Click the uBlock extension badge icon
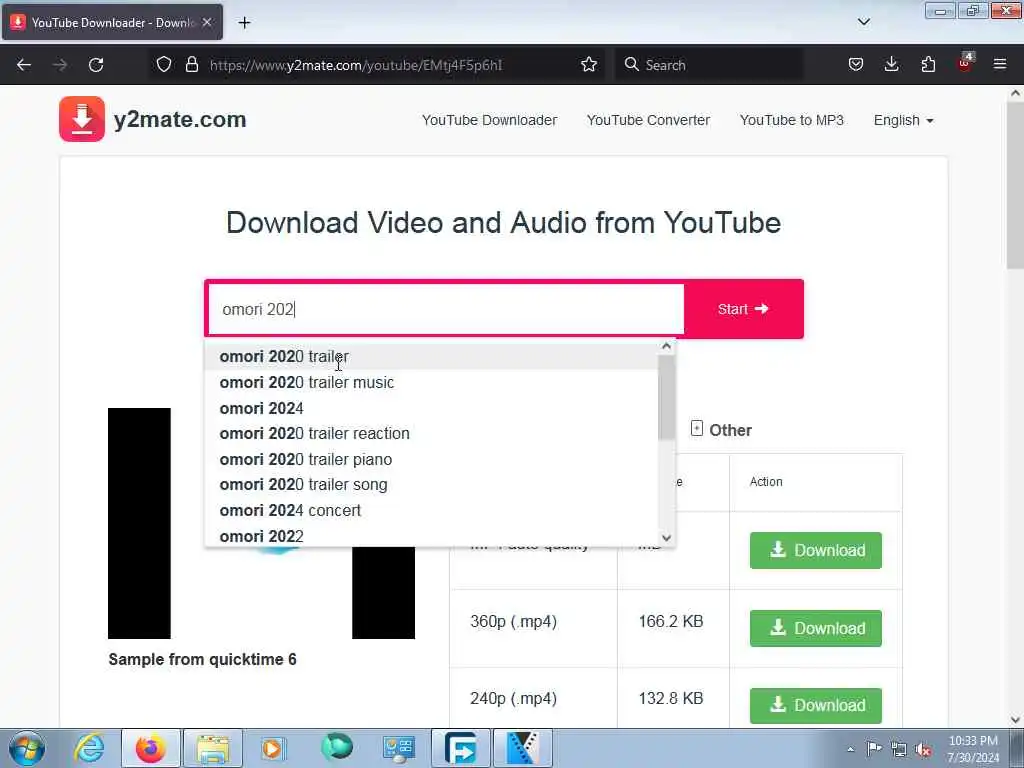The width and height of the screenshot is (1024, 768). (965, 63)
